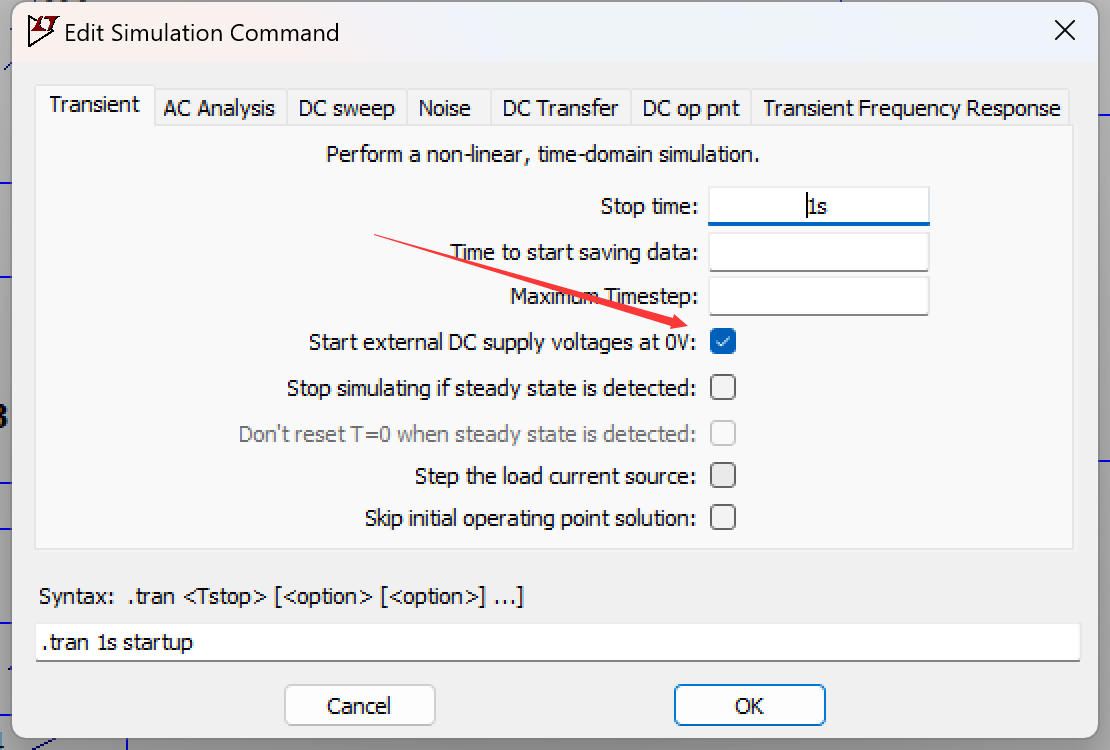
Task: Click the Time to start saving data field
Action: (x=818, y=252)
